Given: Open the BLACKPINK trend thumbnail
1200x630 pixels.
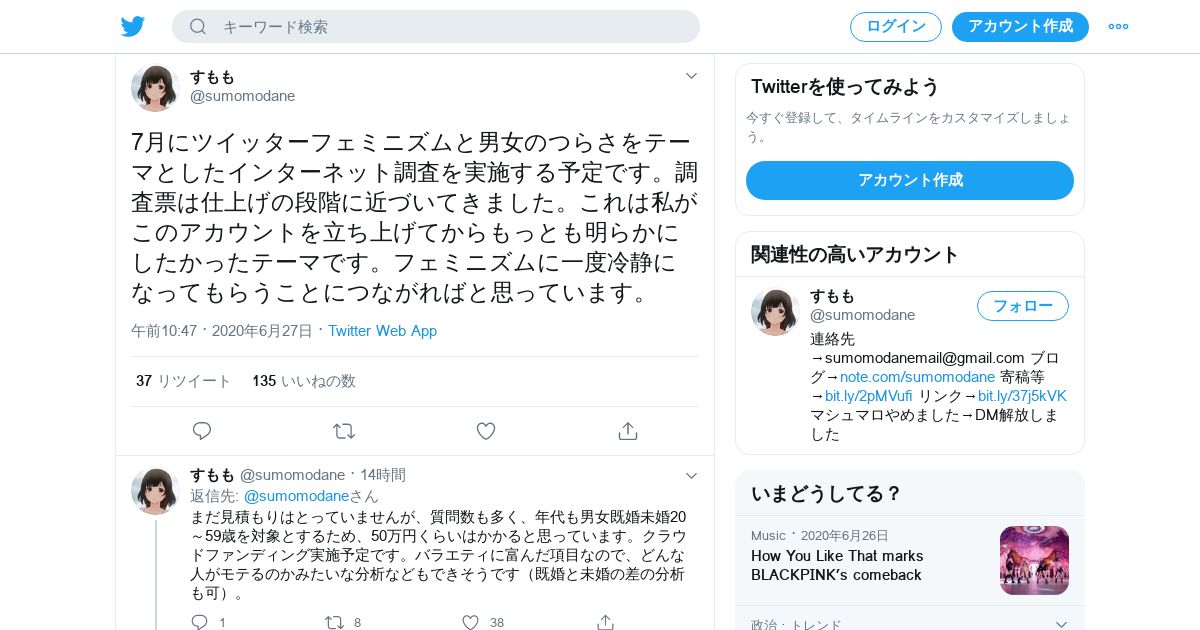Looking at the screenshot, I should (1034, 560).
